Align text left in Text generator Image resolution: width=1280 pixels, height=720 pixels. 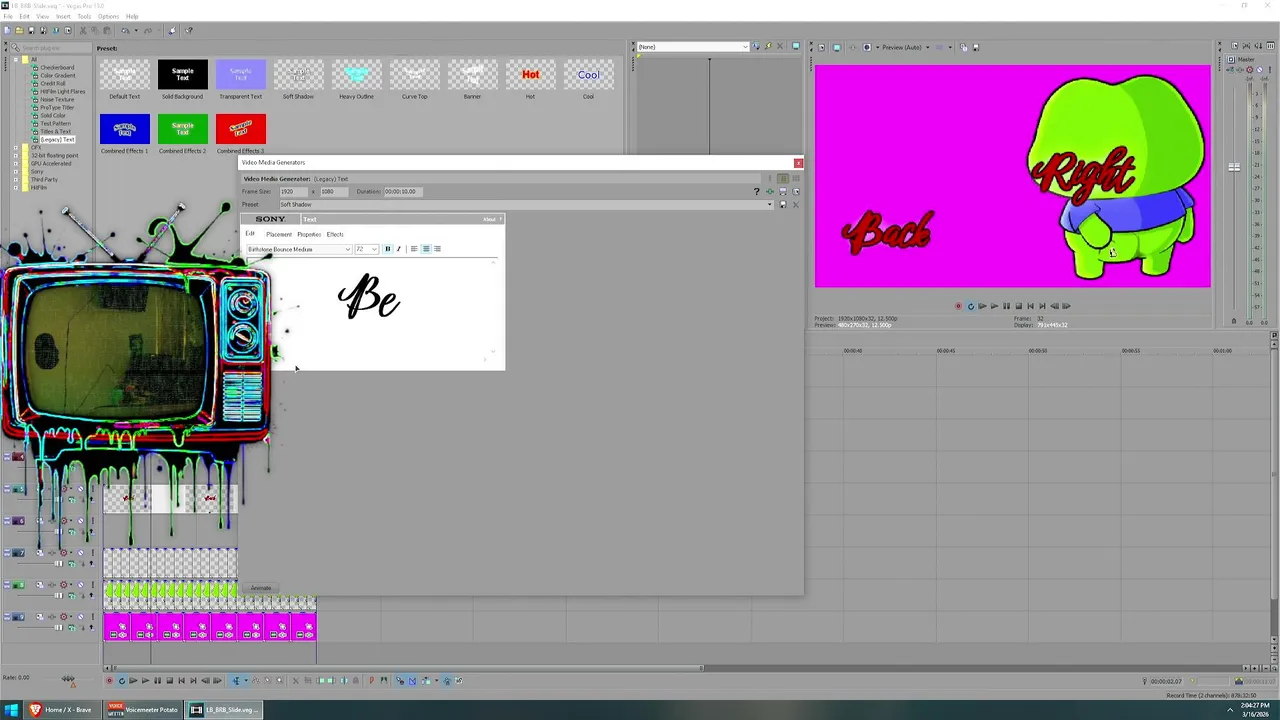(414, 249)
